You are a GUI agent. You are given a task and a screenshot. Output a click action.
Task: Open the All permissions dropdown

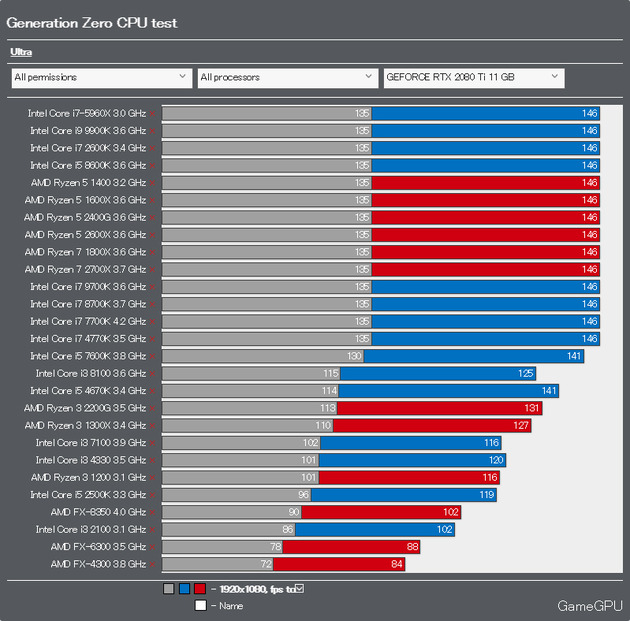[x=101, y=77]
